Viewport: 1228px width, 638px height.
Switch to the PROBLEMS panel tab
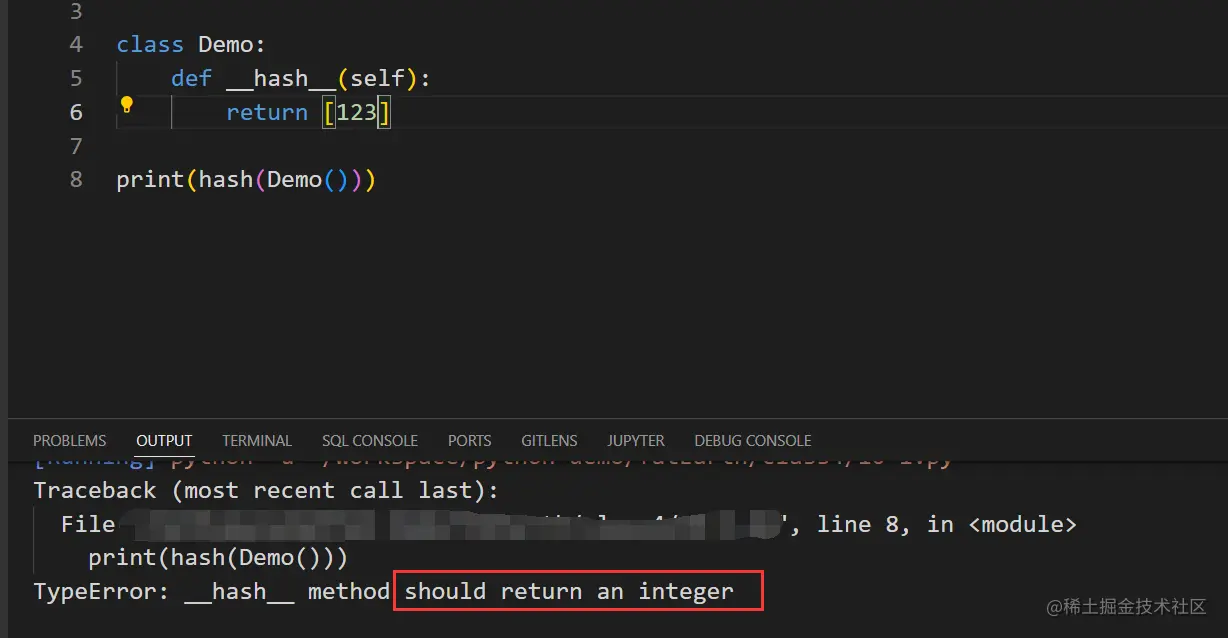tap(69, 440)
